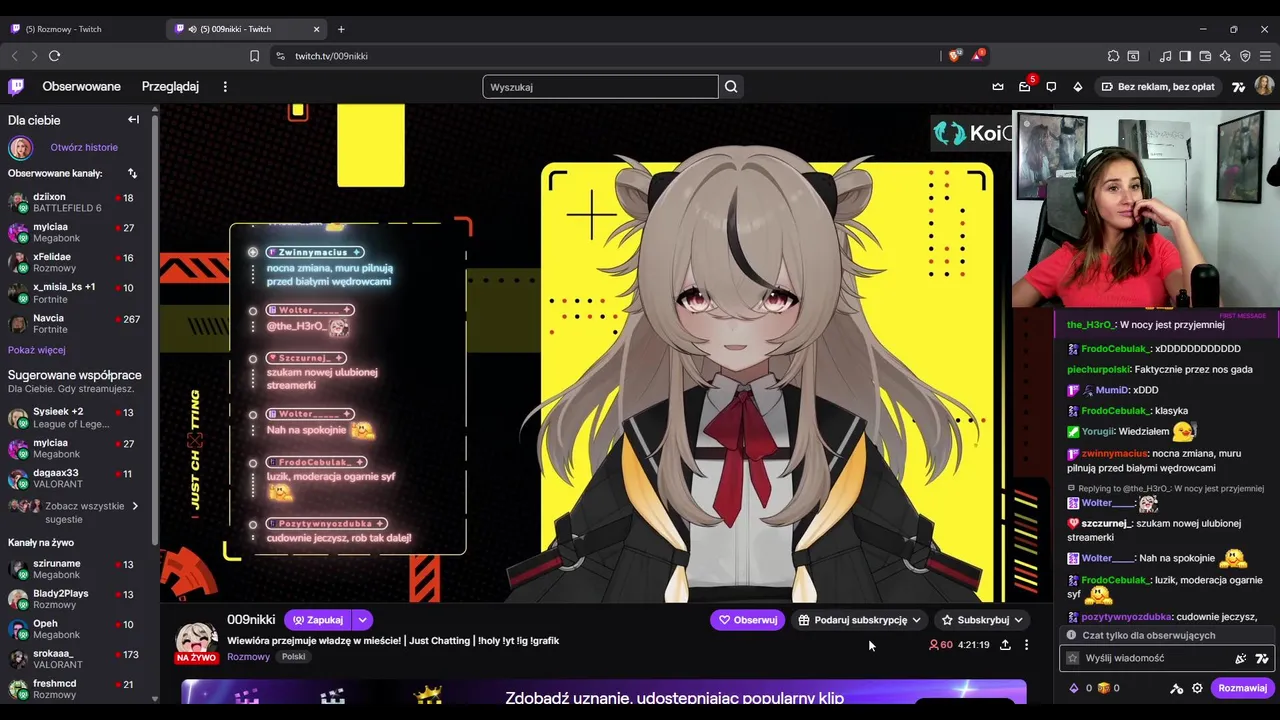Click the Wyślij wiadomość chat input

coord(1165,658)
